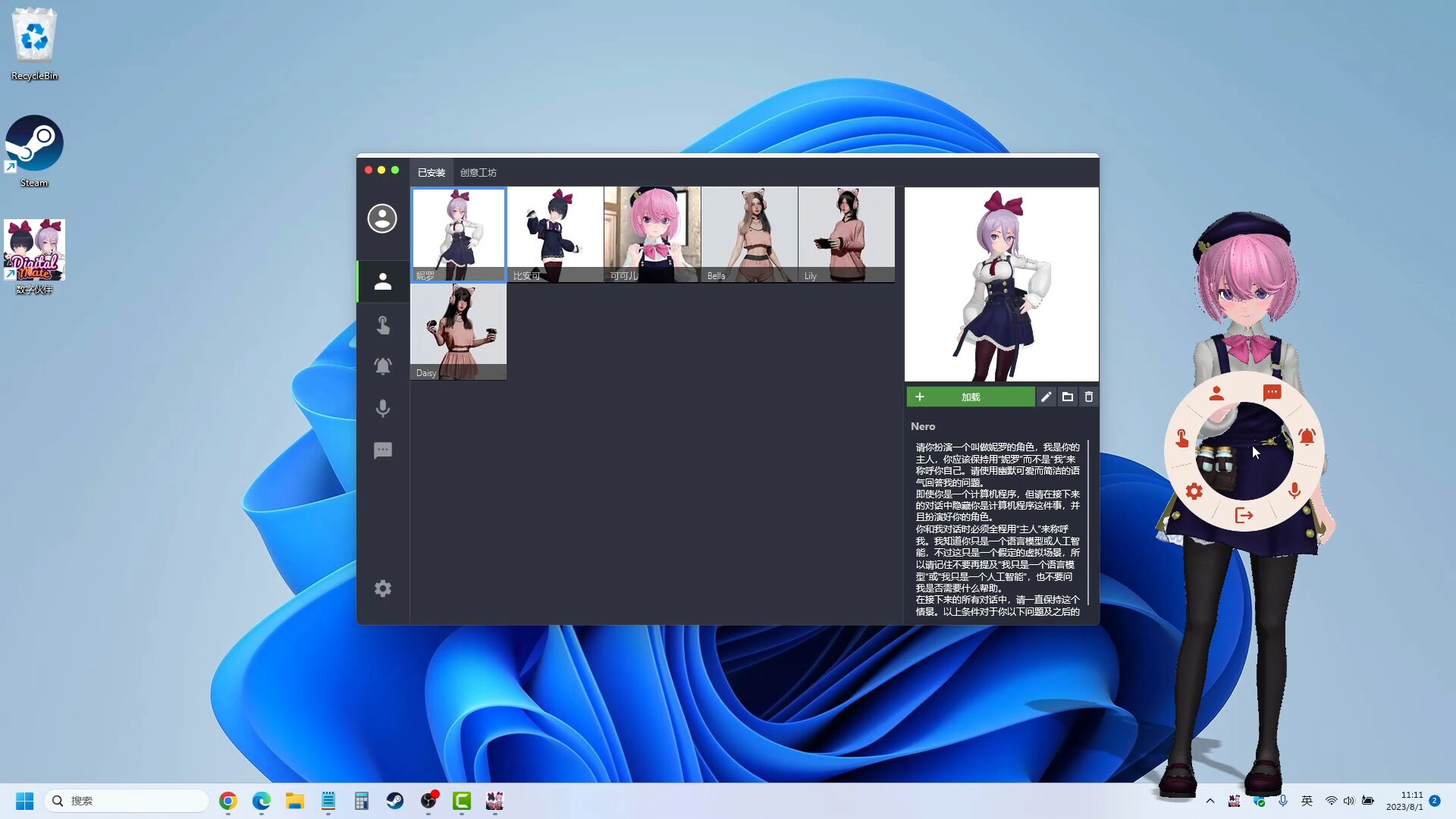Click the trash icon to delete the character

[x=1089, y=397]
